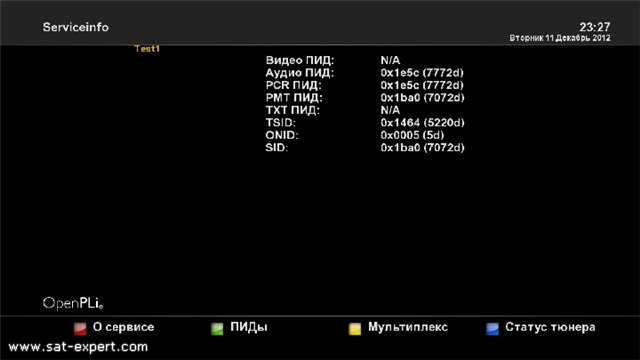Select the SID label

tap(277, 147)
